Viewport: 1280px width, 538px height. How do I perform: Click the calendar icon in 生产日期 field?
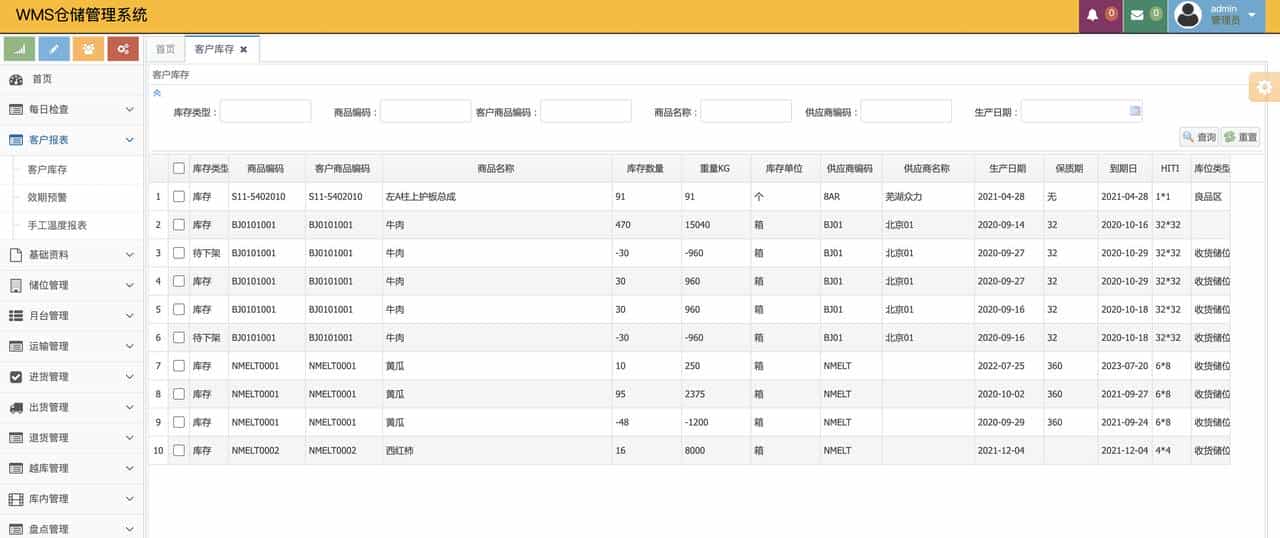point(1135,111)
